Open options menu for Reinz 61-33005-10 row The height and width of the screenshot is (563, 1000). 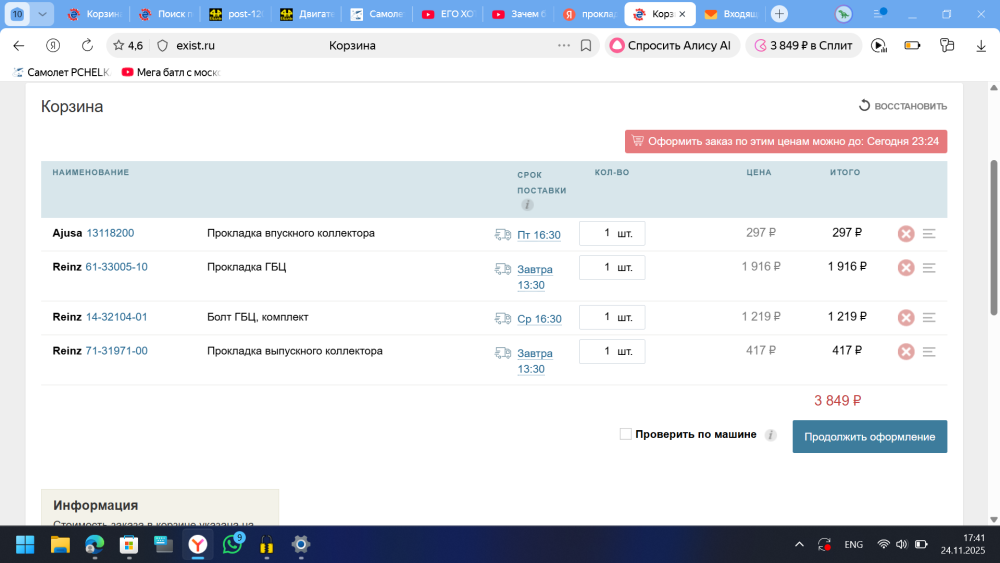click(x=929, y=268)
